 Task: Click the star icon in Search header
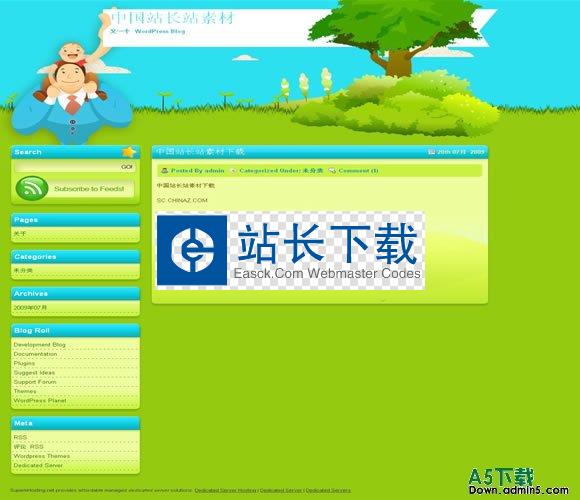point(129,152)
